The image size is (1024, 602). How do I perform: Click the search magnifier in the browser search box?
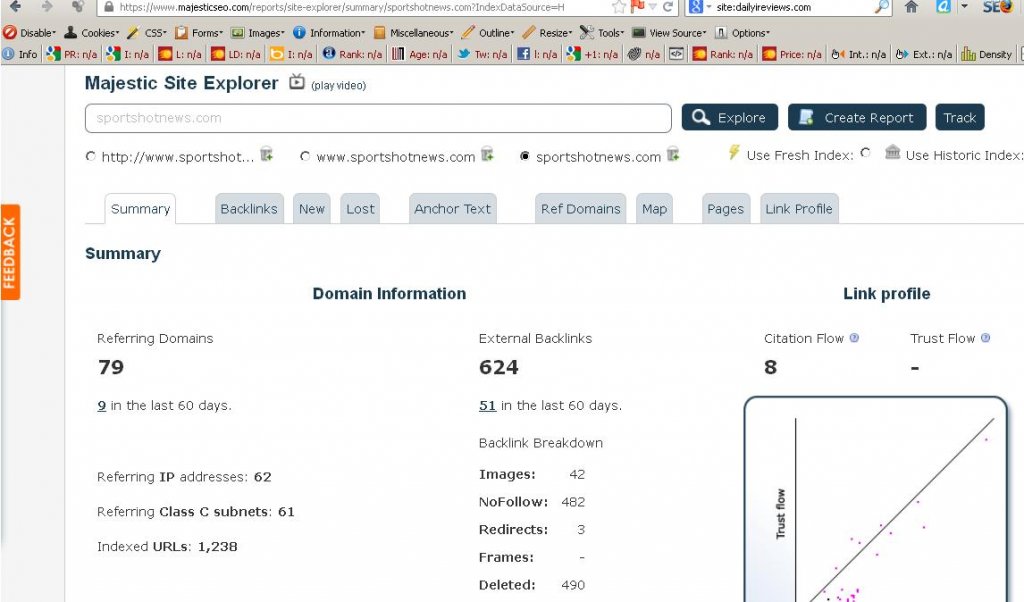pos(882,7)
